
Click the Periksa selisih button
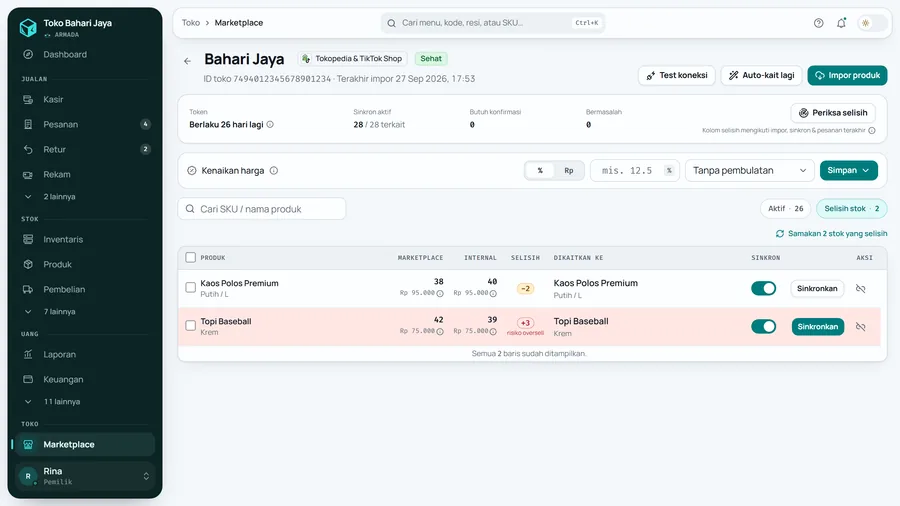click(833, 113)
